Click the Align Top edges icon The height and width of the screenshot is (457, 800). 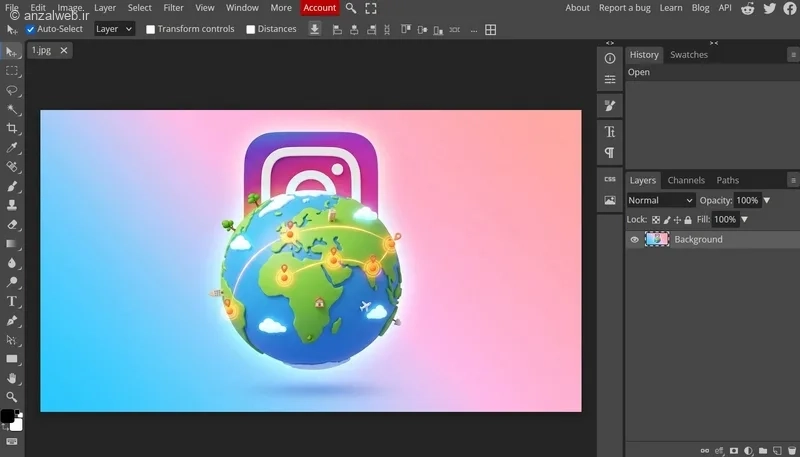pyautogui.click(x=406, y=30)
